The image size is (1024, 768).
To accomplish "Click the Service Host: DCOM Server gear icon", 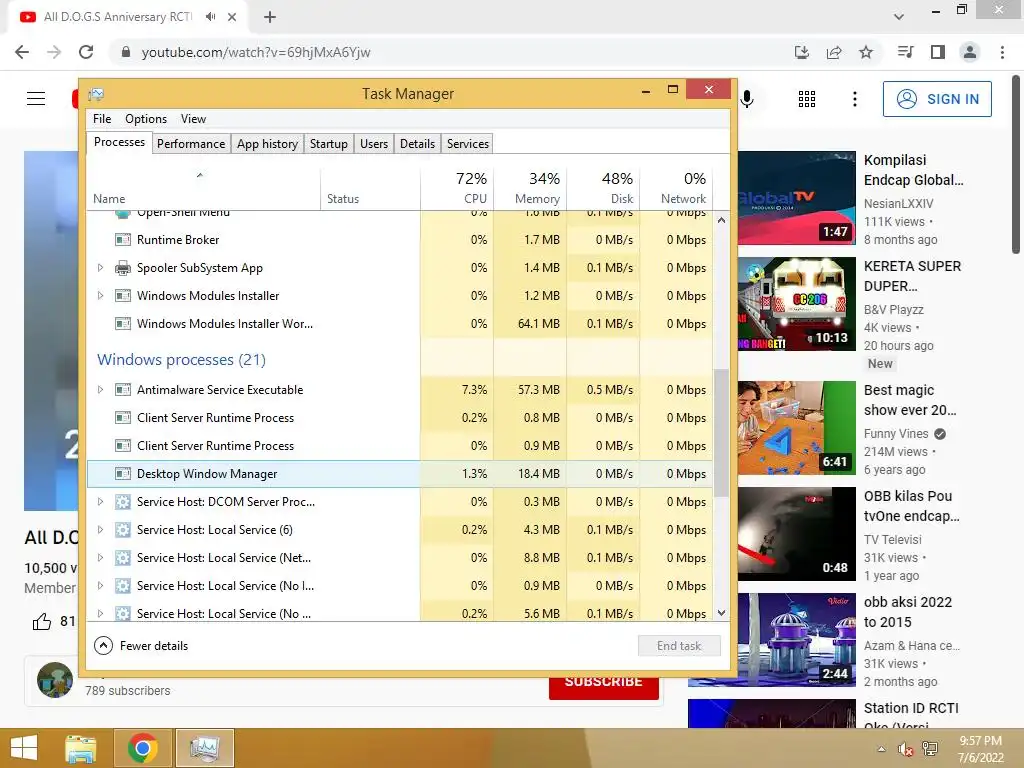I will coord(123,502).
